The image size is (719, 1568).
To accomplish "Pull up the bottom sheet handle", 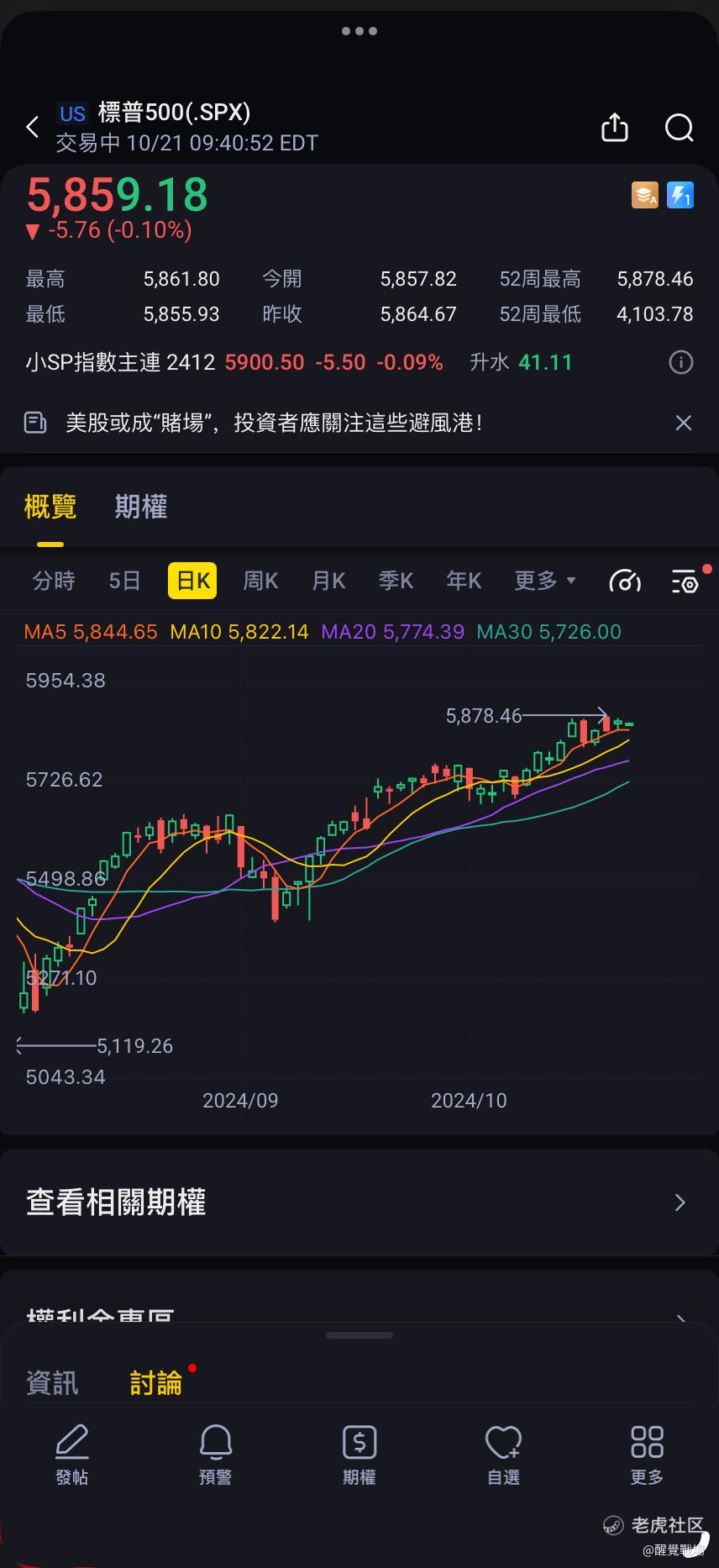I will (359, 1335).
